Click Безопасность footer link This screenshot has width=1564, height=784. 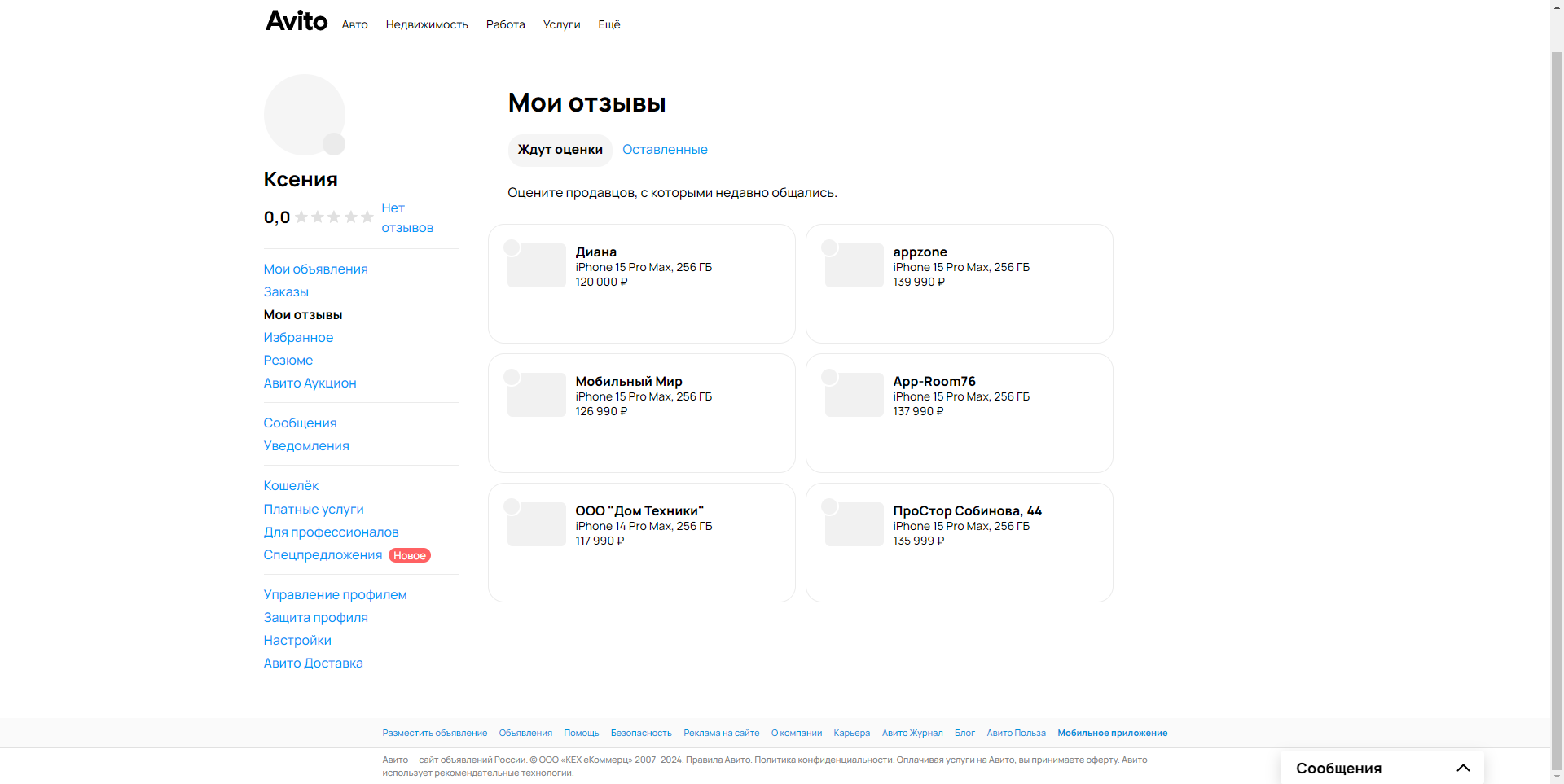pos(641,734)
